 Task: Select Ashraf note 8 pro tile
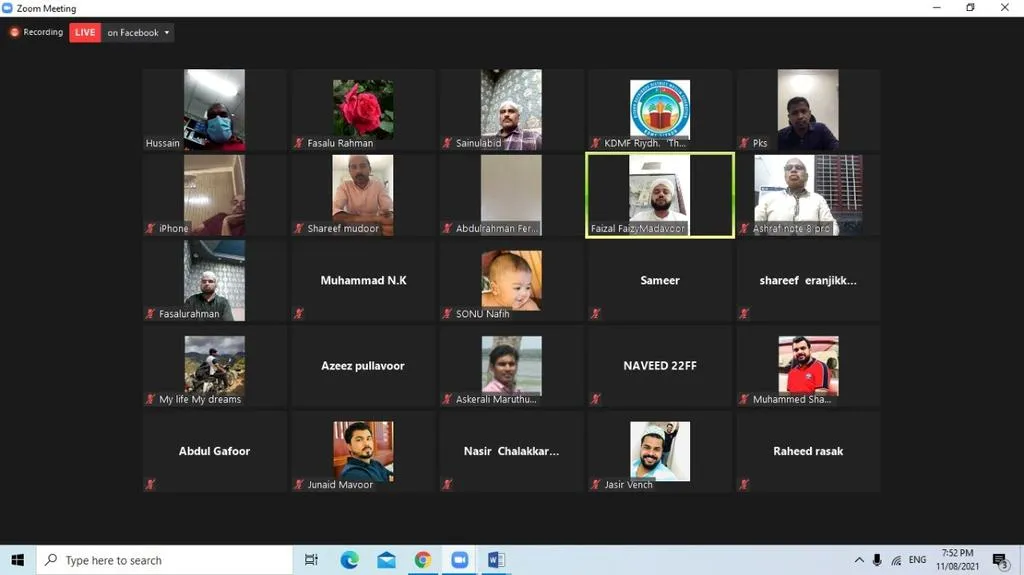tap(808, 195)
